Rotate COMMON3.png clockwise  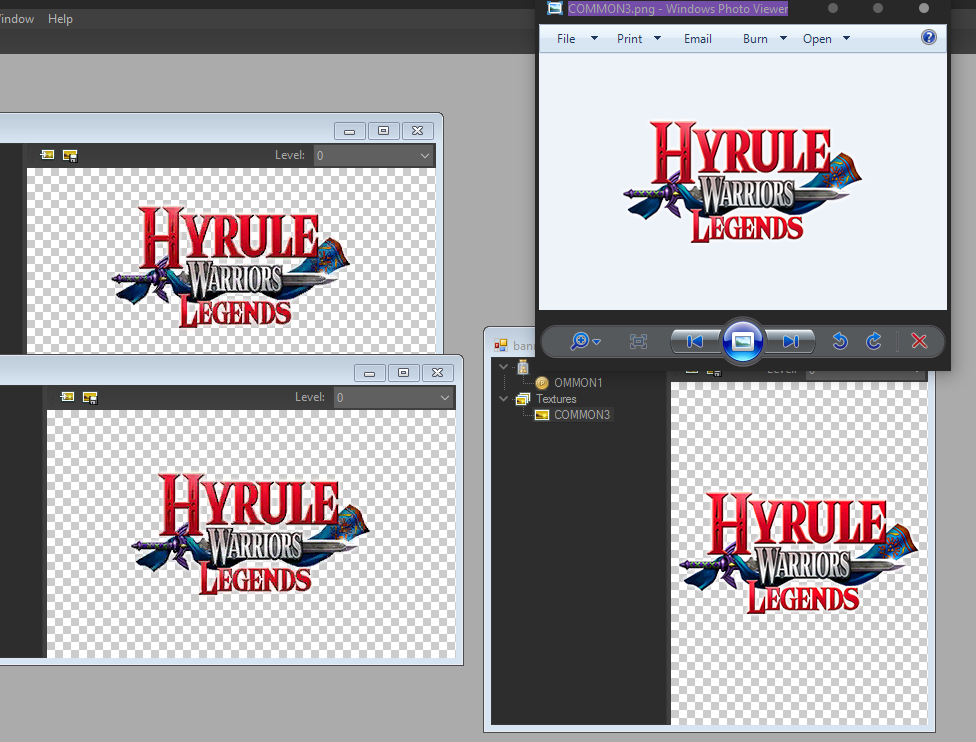pos(872,341)
